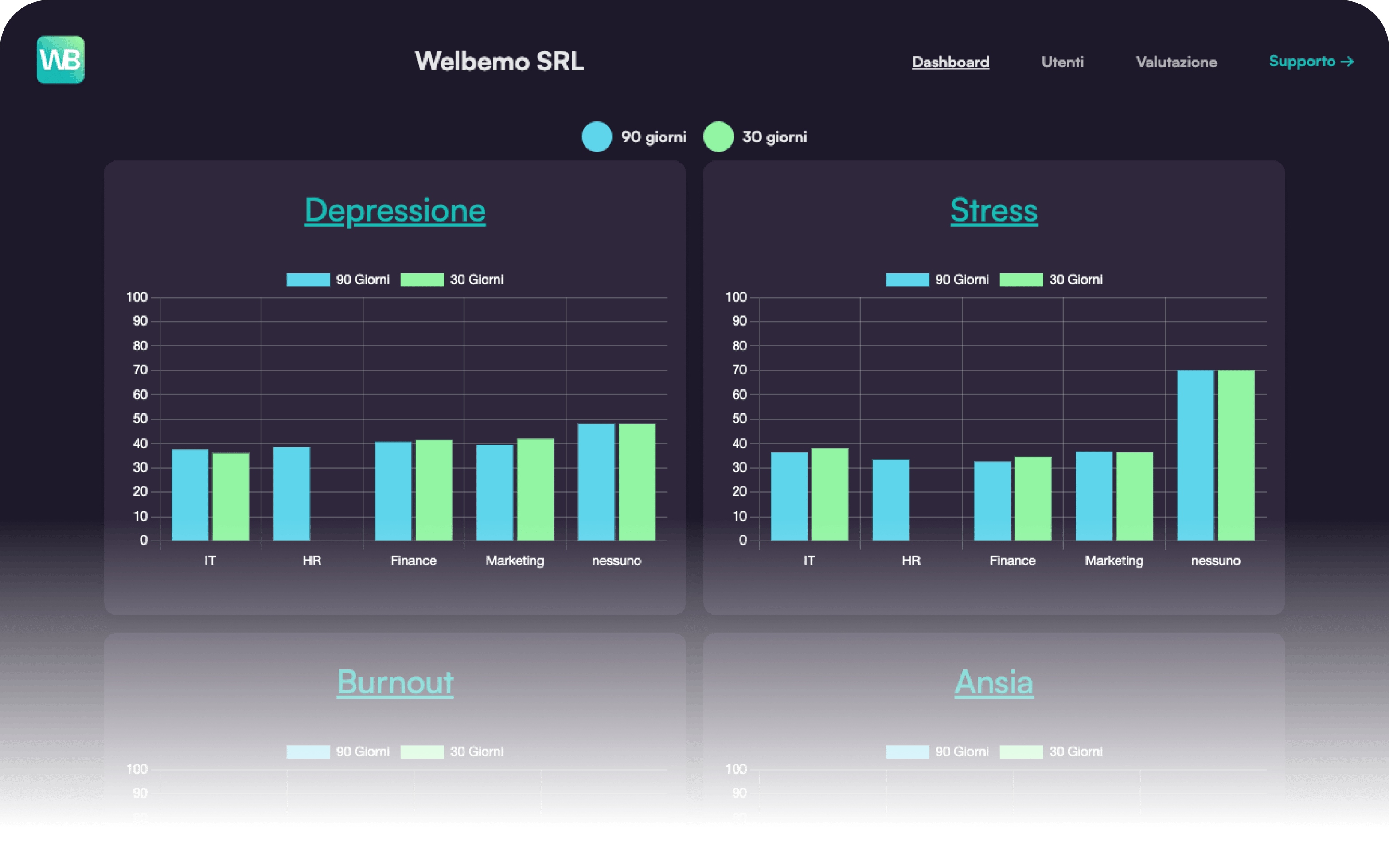Click Depressione nessuno 90-day blue bar
Viewport: 1389px width, 868px height.
(597, 482)
